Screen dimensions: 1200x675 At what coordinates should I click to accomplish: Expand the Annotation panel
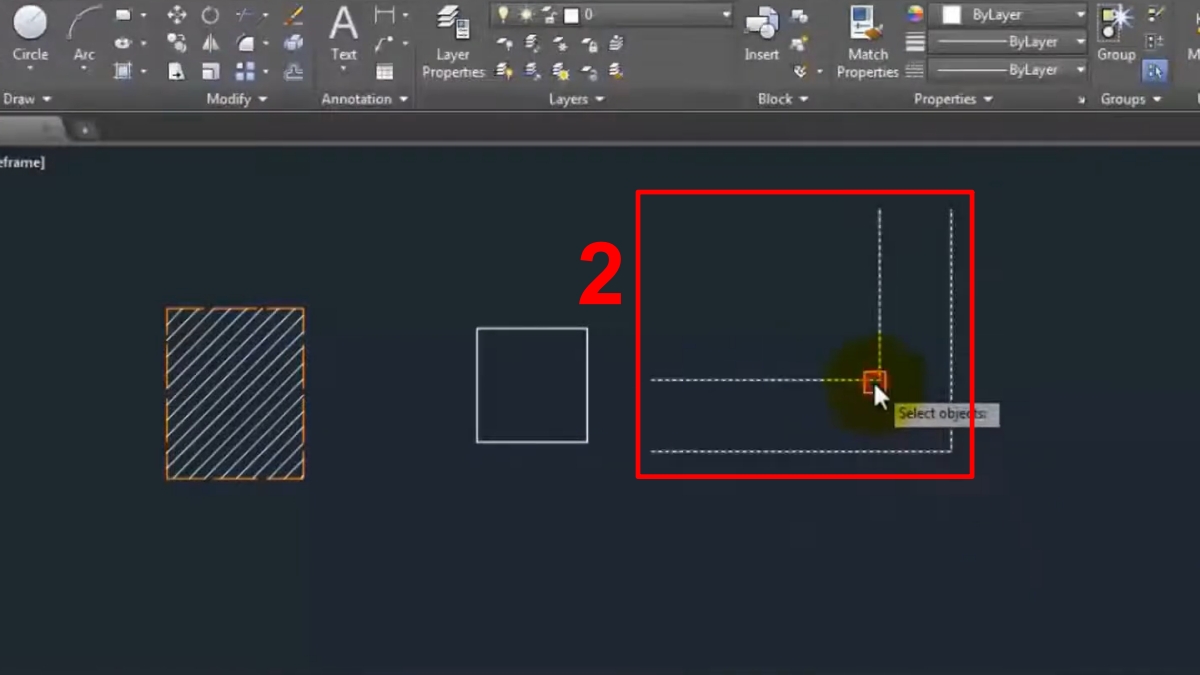tap(365, 99)
